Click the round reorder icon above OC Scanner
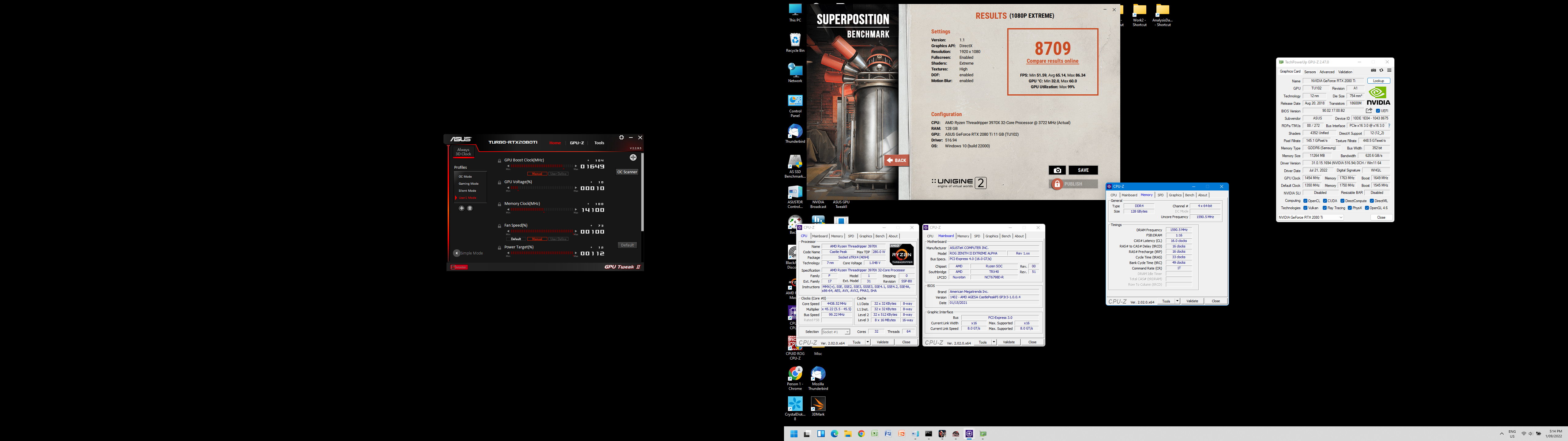The width and height of the screenshot is (1568, 441). click(633, 157)
